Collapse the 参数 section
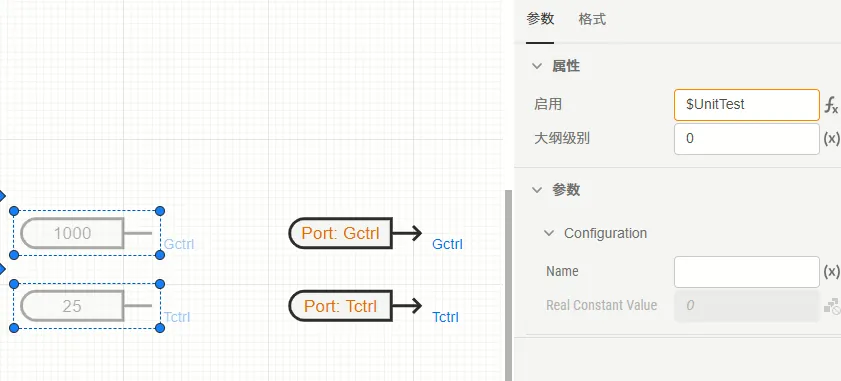Viewport: 841px width, 381px height. pyautogui.click(x=537, y=189)
